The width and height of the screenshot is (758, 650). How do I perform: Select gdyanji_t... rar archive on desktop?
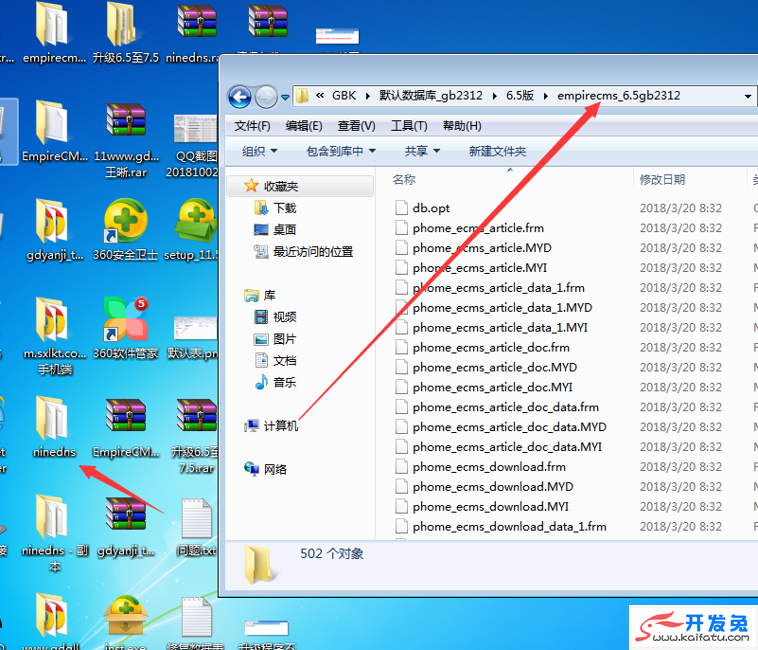(126, 527)
